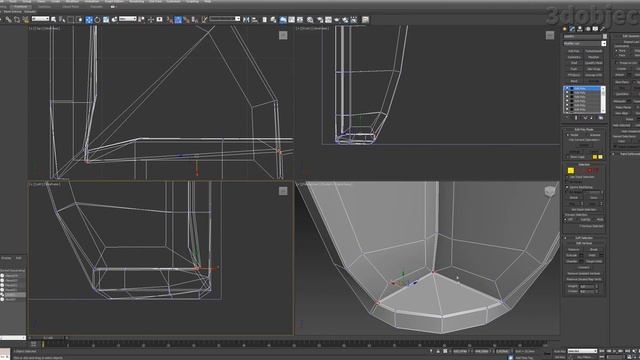Open the Utilities command panel tab
The image size is (640, 360).
pos(602,29)
